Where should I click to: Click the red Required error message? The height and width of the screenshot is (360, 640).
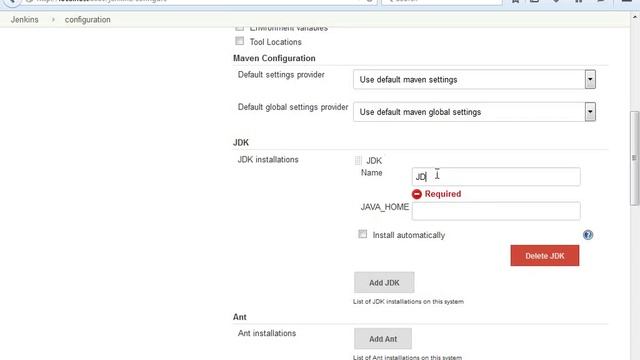[x=443, y=194]
